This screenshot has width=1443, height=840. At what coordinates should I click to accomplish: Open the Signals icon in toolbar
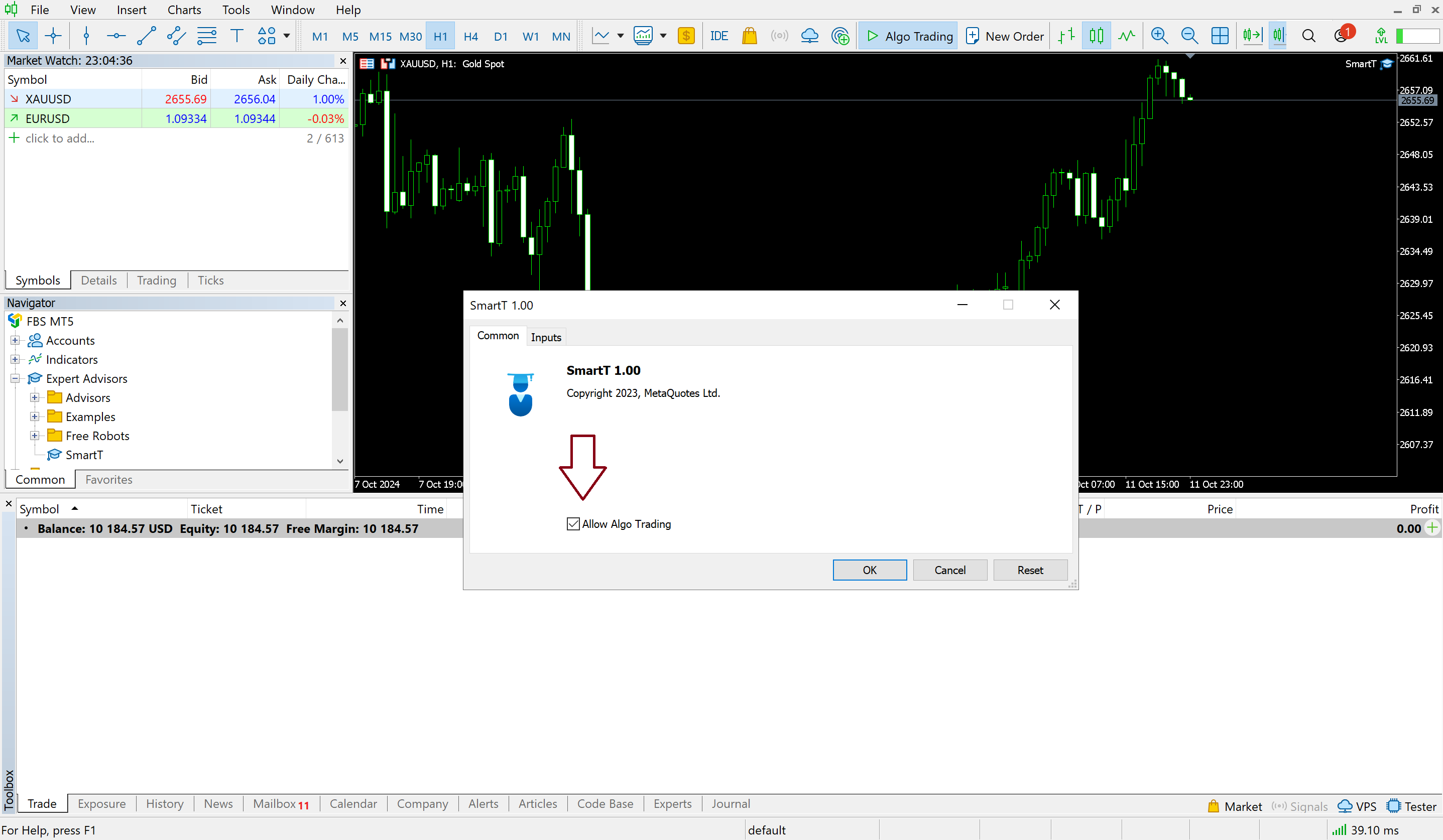coord(779,36)
